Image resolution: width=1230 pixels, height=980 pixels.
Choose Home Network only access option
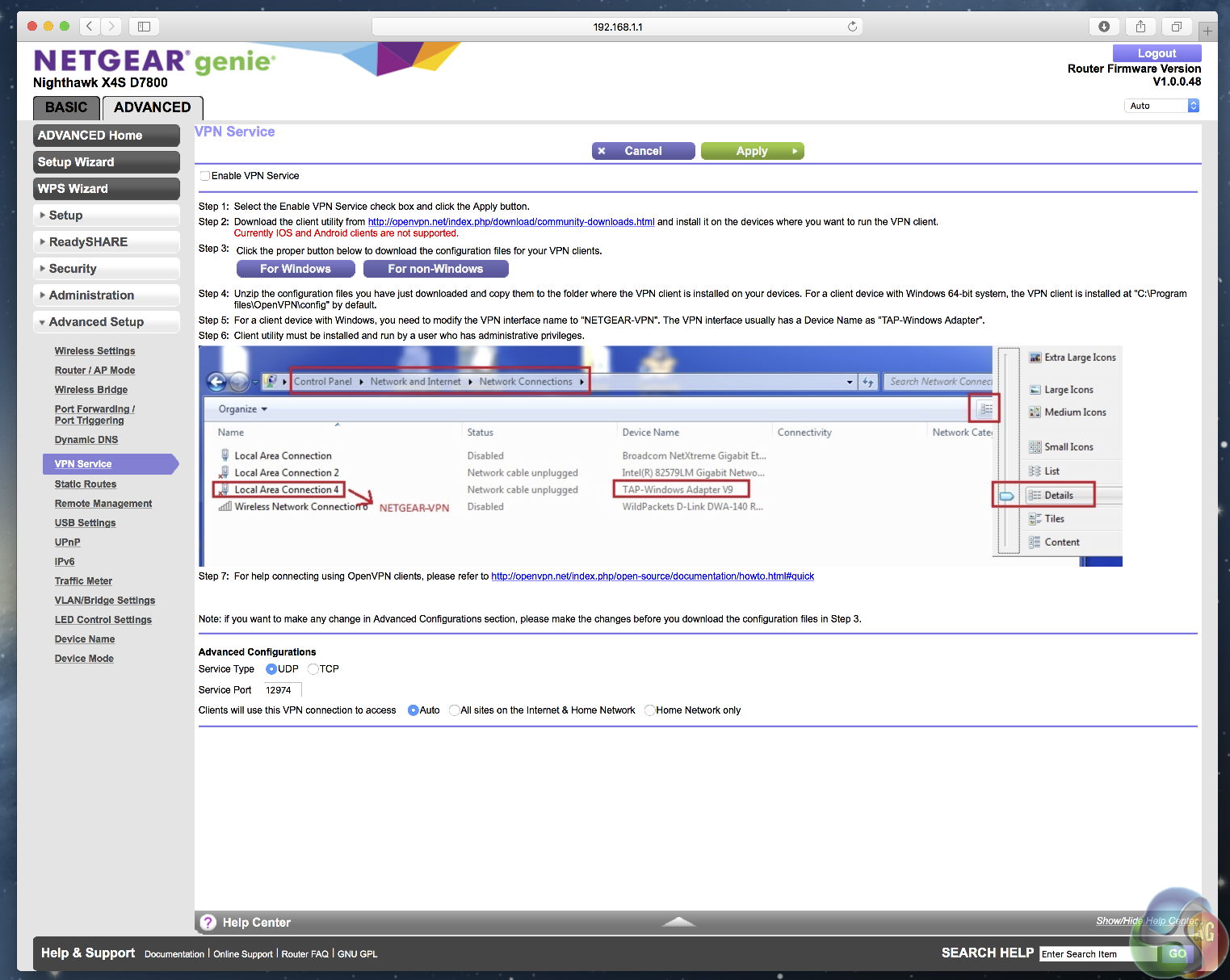click(x=649, y=710)
